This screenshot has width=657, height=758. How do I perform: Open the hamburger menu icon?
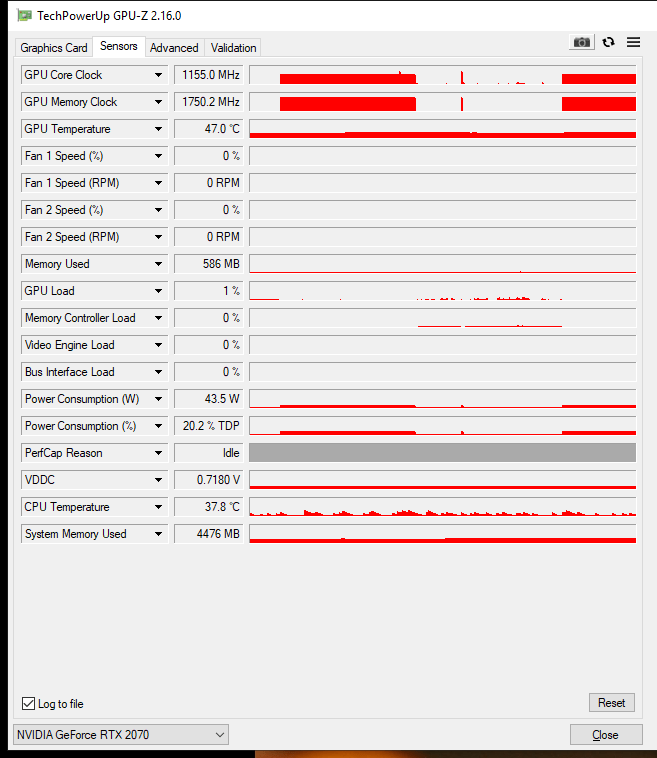[x=633, y=42]
